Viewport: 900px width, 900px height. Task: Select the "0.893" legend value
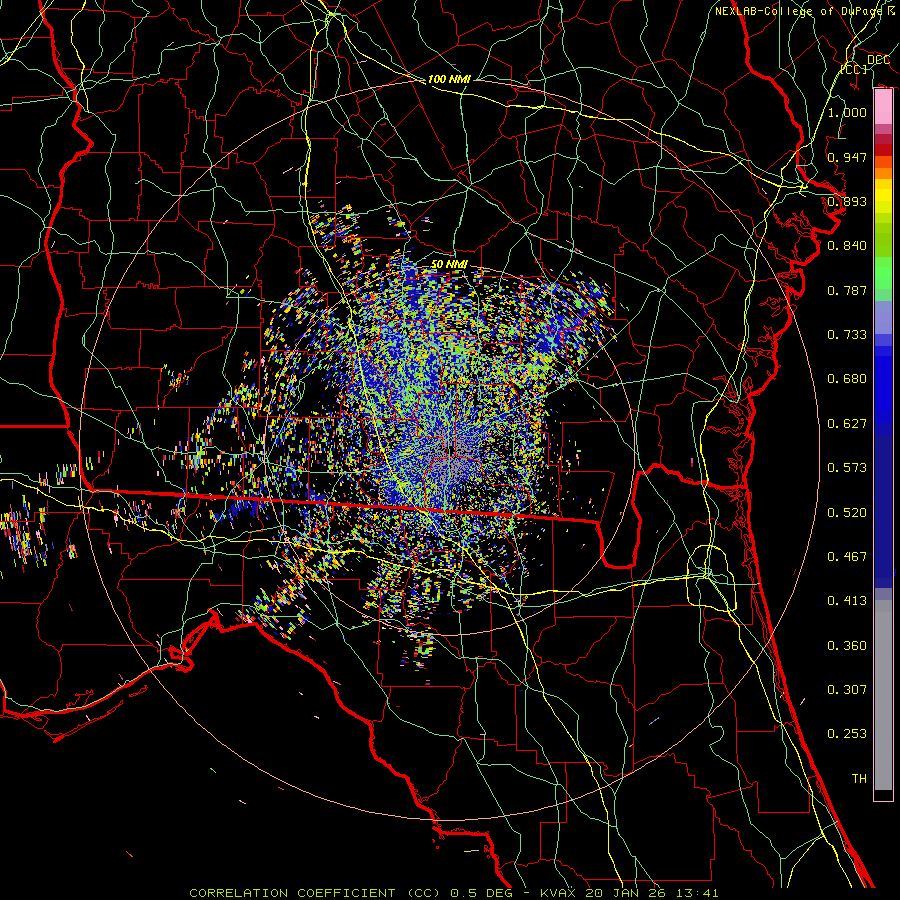(x=847, y=201)
